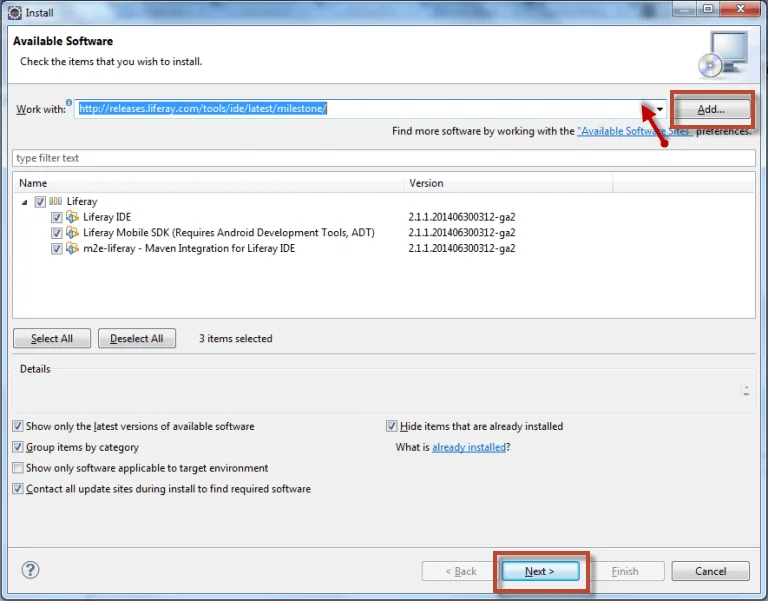Click the Next > button

click(539, 571)
